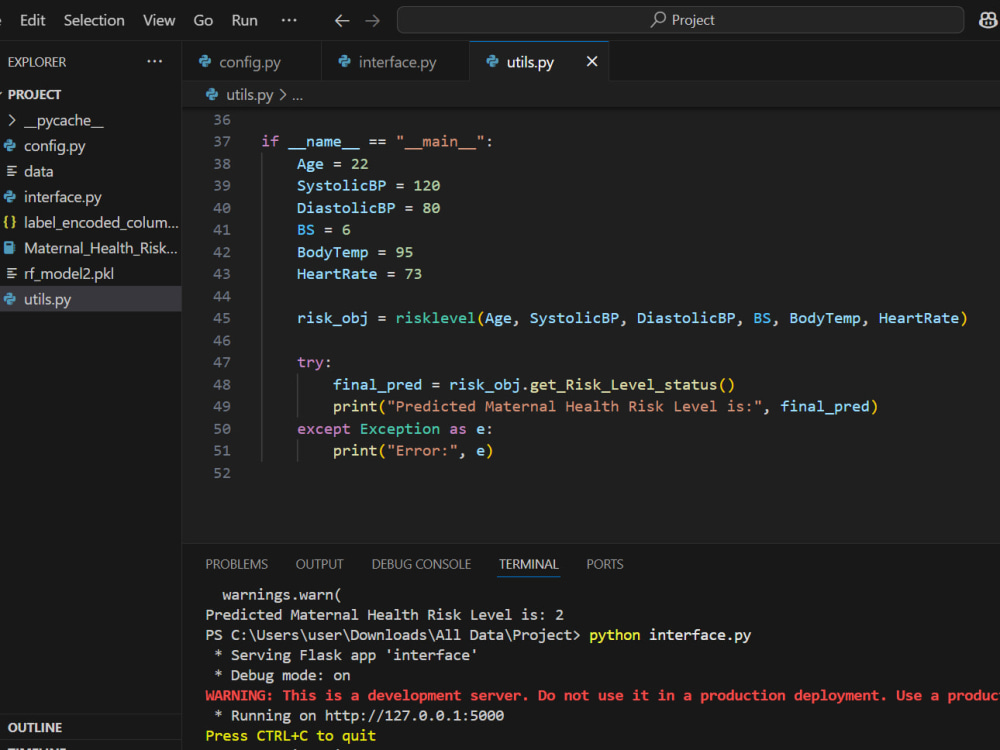Switch to the interface.py editor tab
This screenshot has height=750, width=1000.
coord(395,62)
